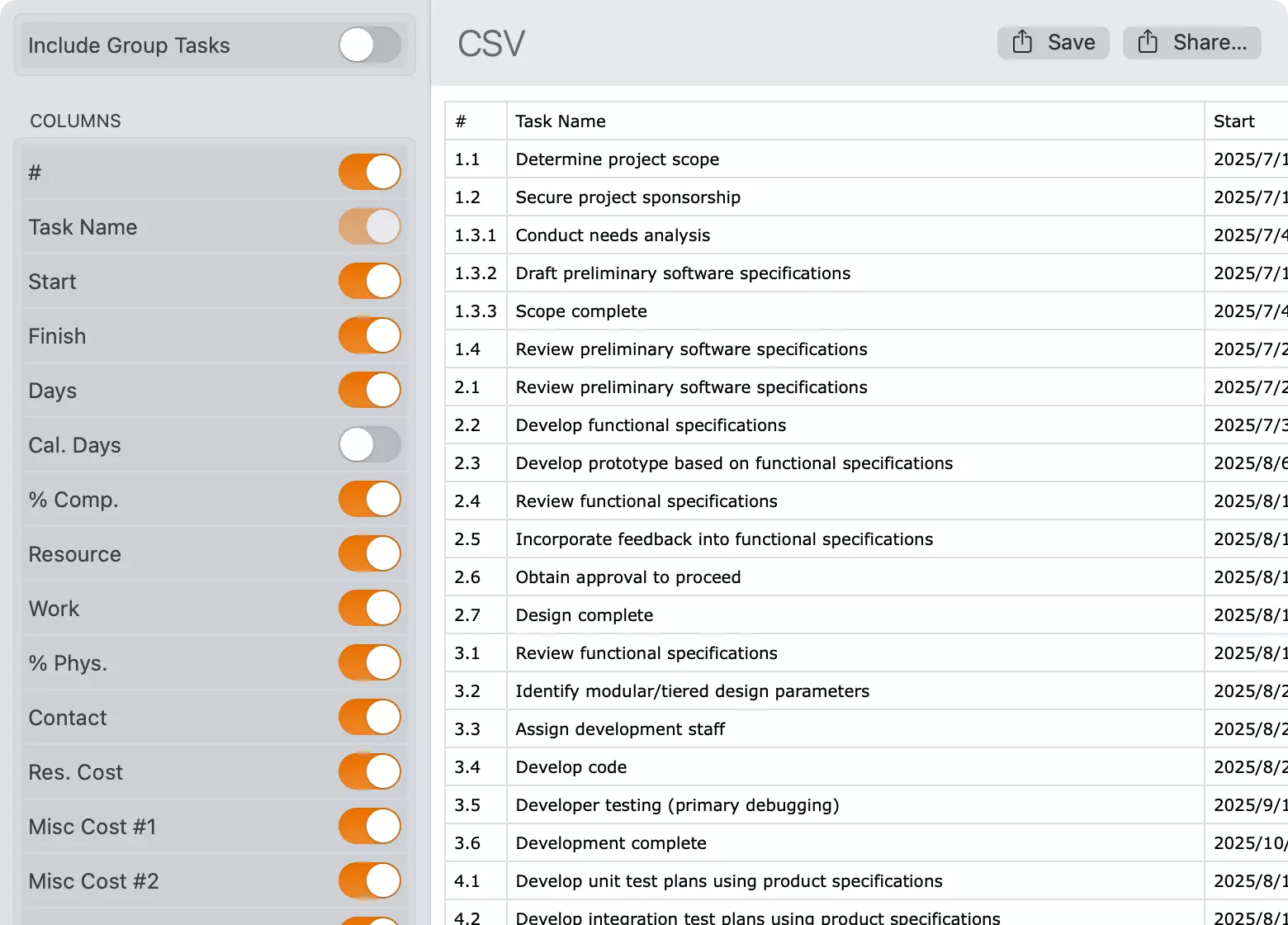Turn off Misc Cost #2 column
The width and height of the screenshot is (1288, 925).
[x=369, y=880]
